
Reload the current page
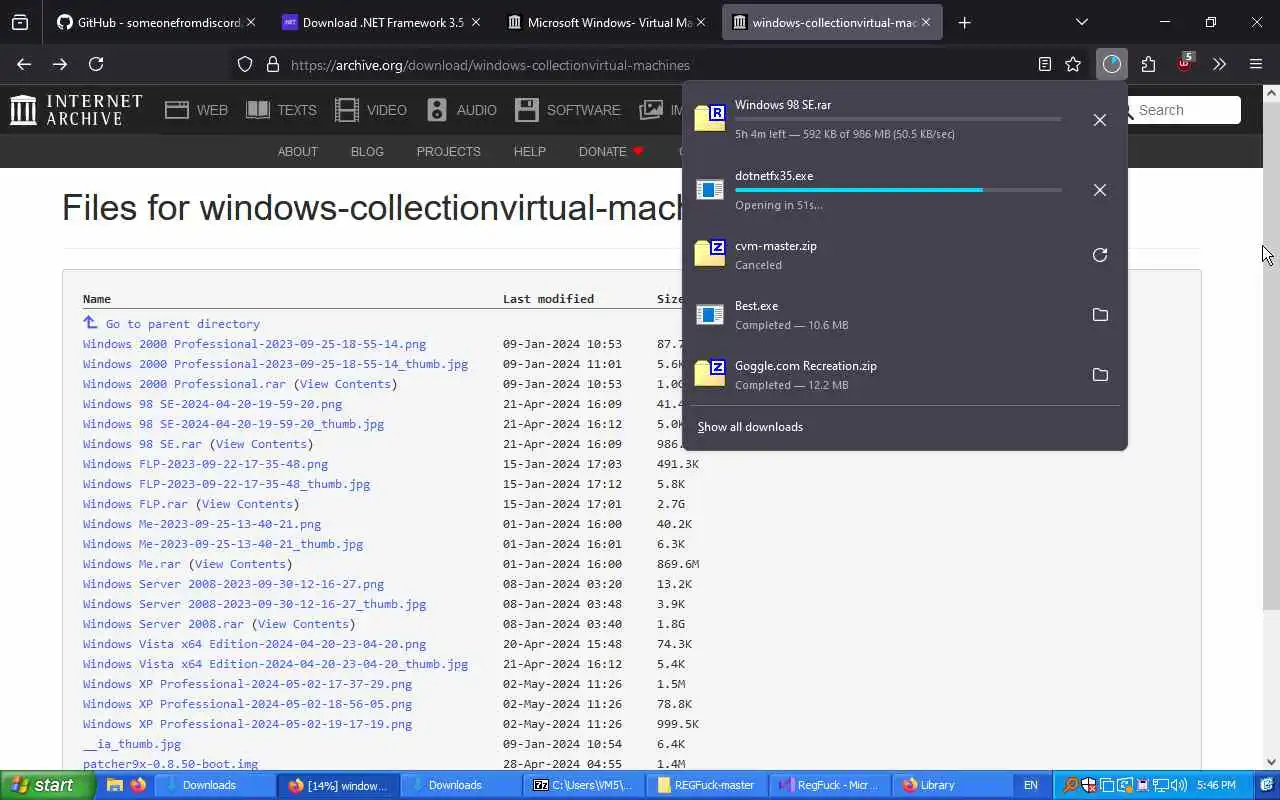pos(96,64)
